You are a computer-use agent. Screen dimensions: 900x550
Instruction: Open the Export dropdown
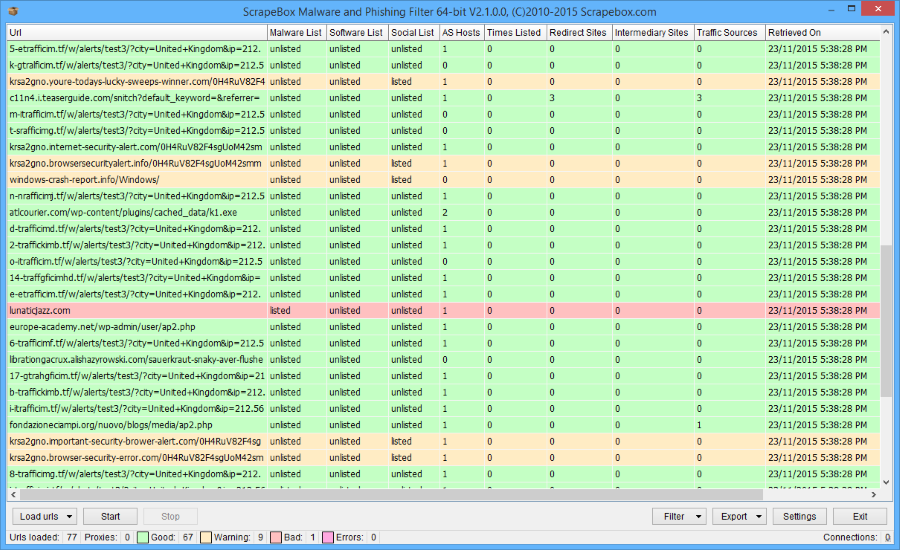pos(739,517)
